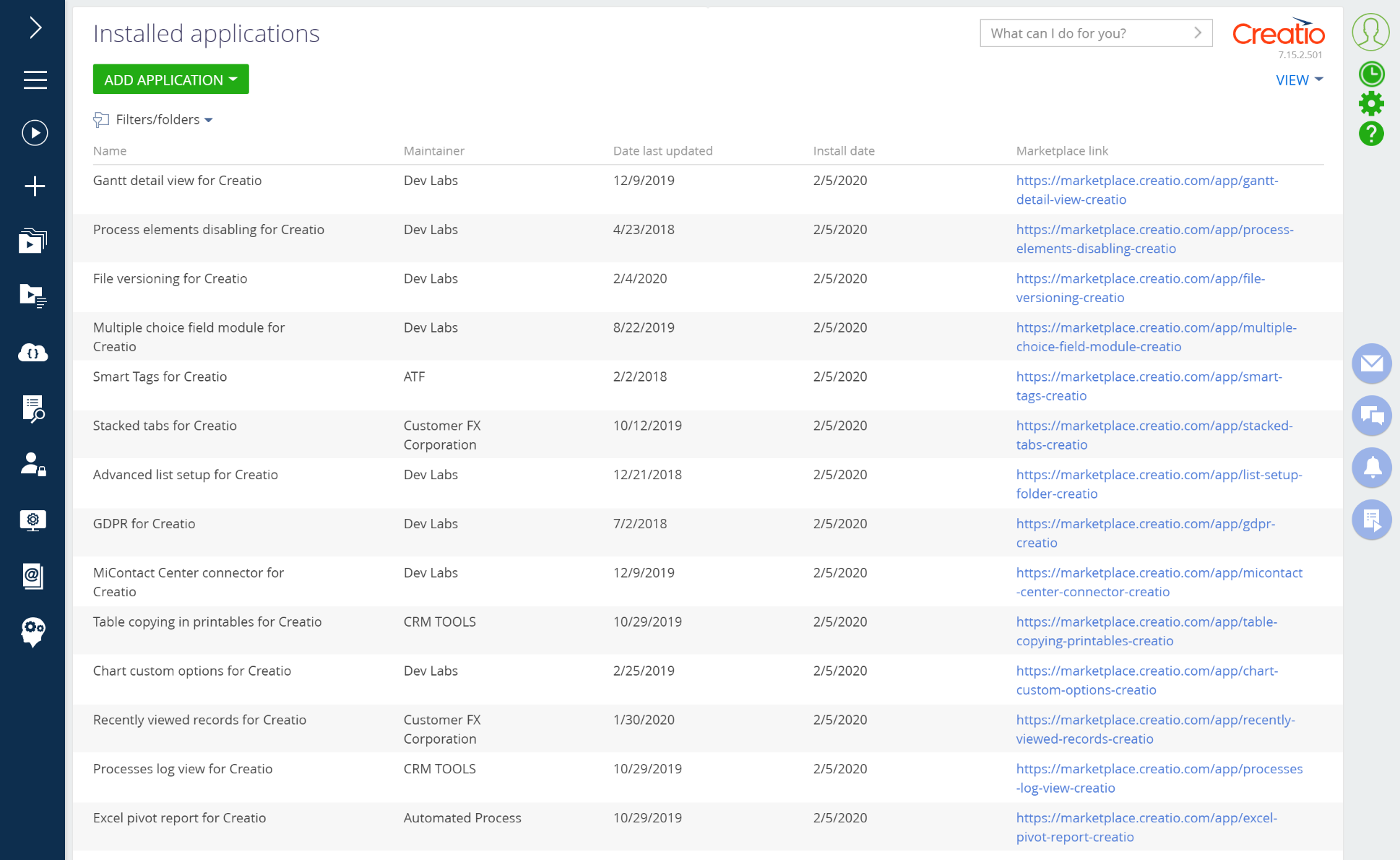Image resolution: width=1400 pixels, height=860 pixels.
Task: Open the smart-tags-creatio marketplace link
Action: click(1149, 387)
